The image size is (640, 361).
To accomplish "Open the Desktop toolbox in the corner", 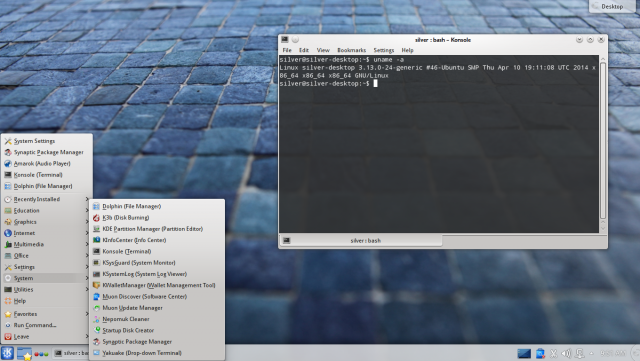I will (x=612, y=6).
